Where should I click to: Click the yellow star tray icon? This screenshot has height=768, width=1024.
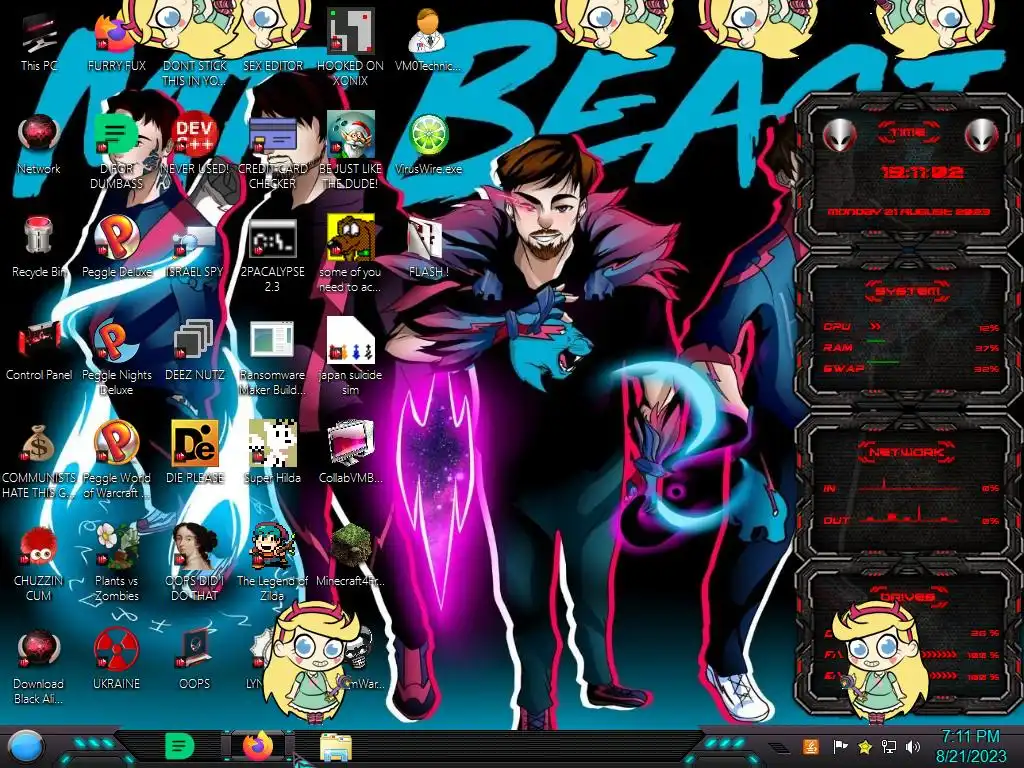pos(865,746)
